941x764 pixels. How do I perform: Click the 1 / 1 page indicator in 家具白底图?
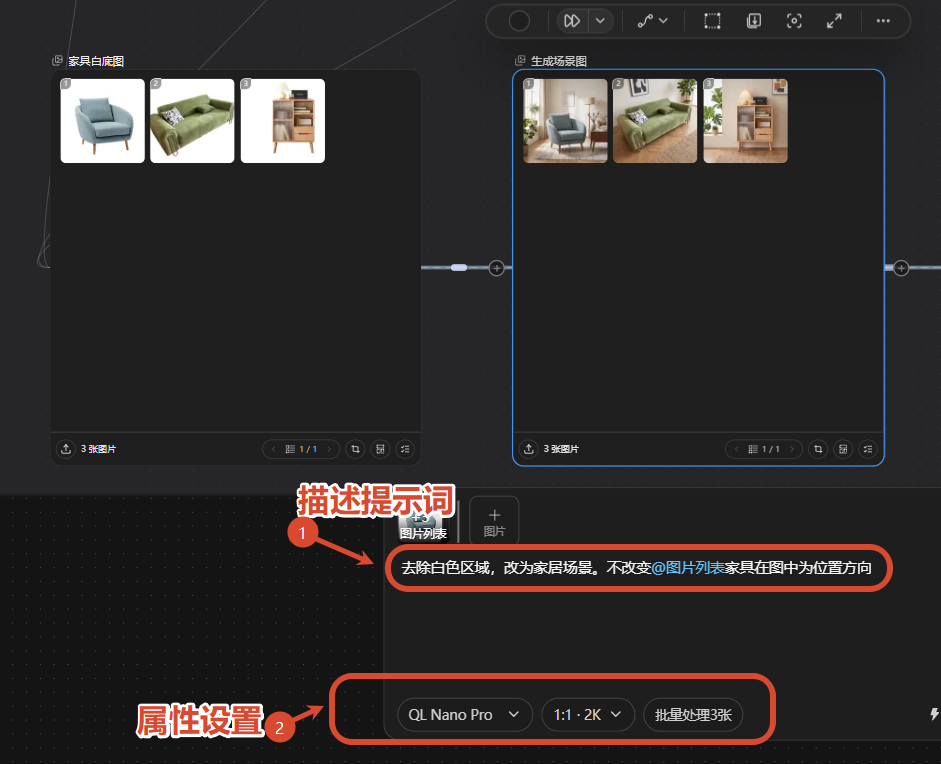point(308,449)
